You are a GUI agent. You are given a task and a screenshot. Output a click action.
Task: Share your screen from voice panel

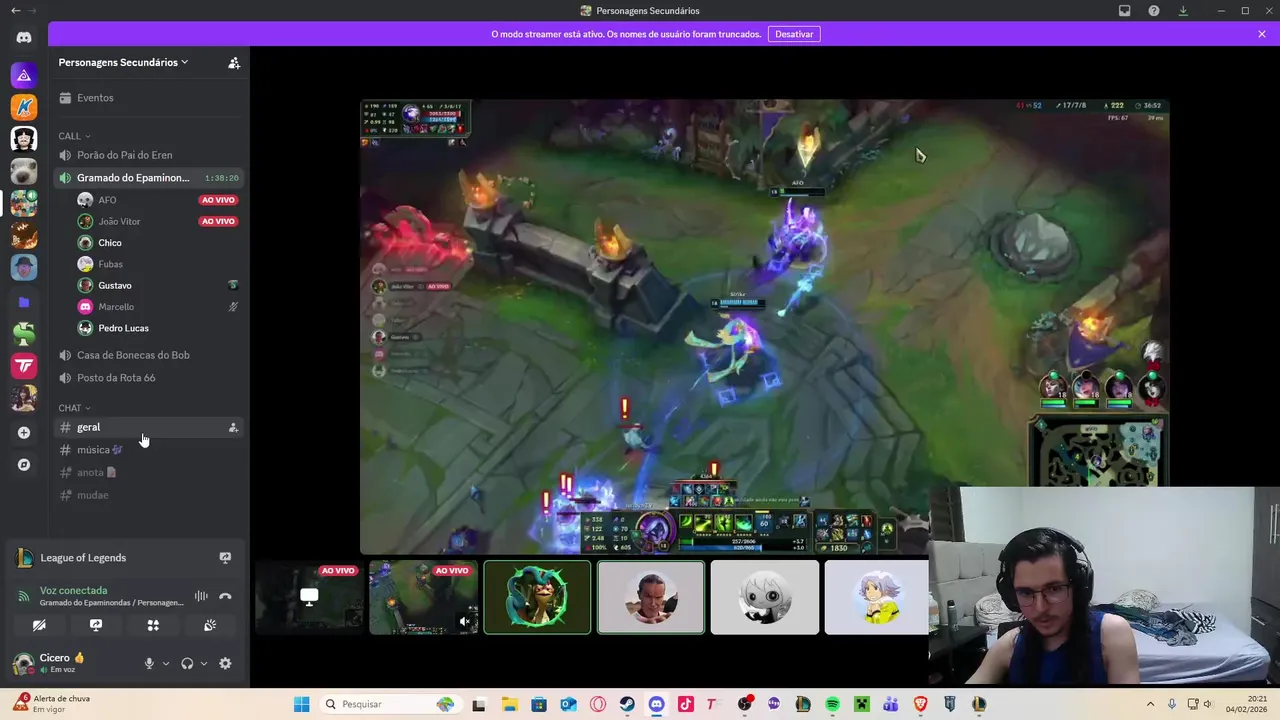click(96, 625)
